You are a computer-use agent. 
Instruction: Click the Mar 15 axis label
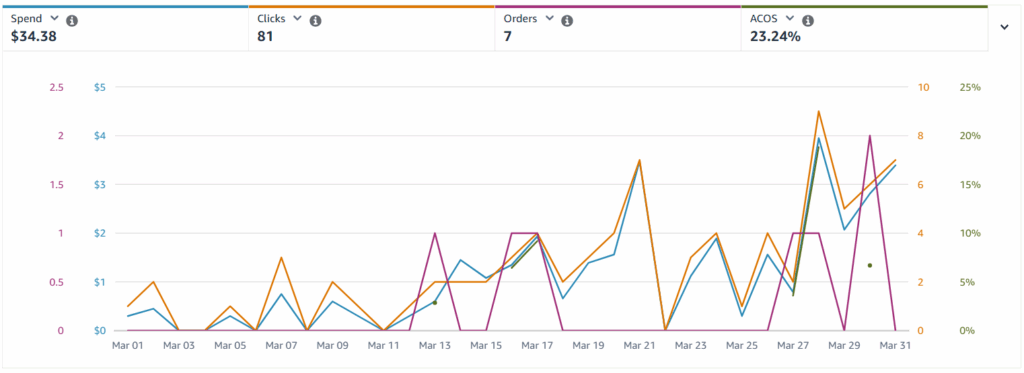[x=486, y=345]
